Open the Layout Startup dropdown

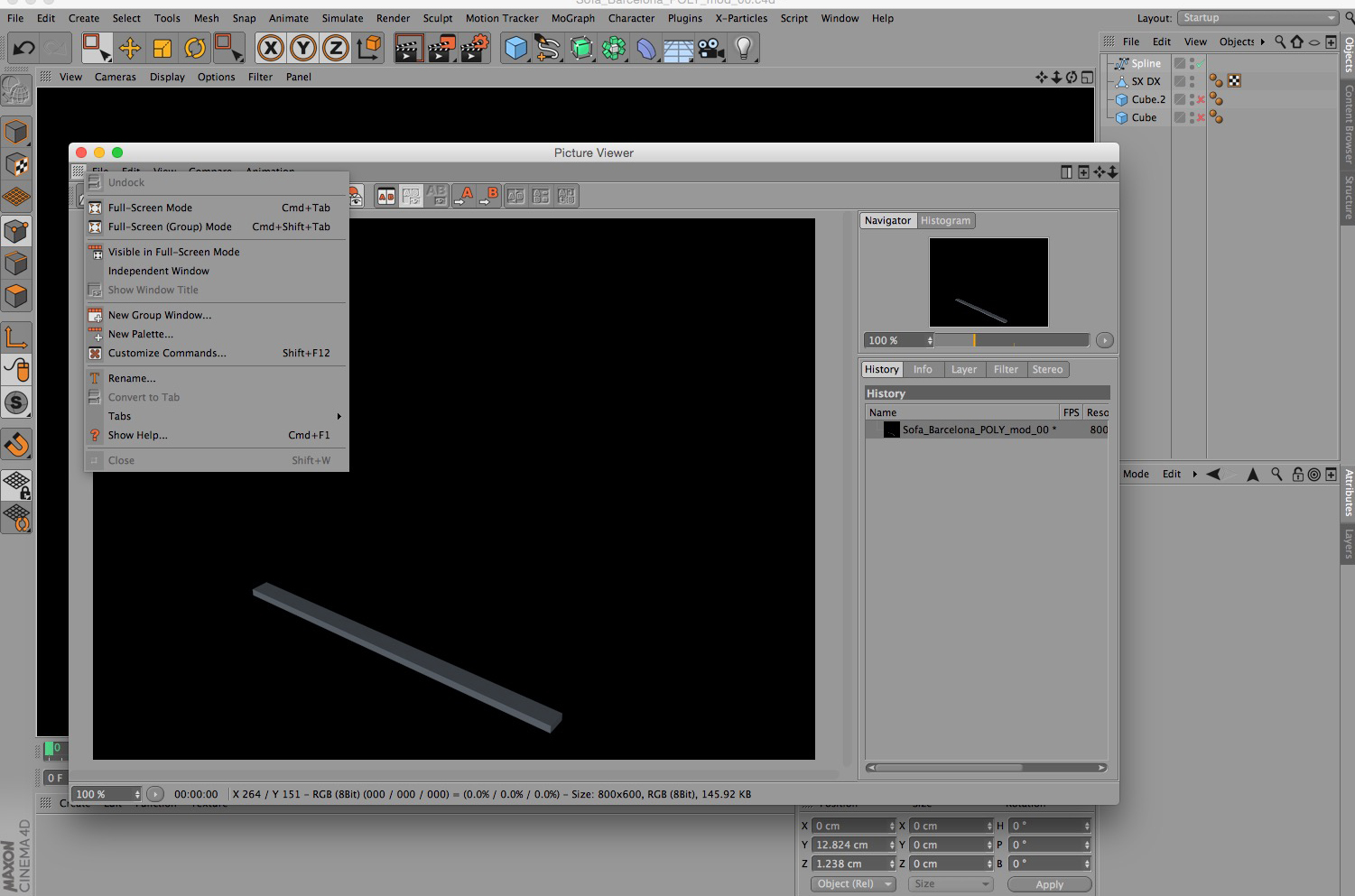point(1258,18)
